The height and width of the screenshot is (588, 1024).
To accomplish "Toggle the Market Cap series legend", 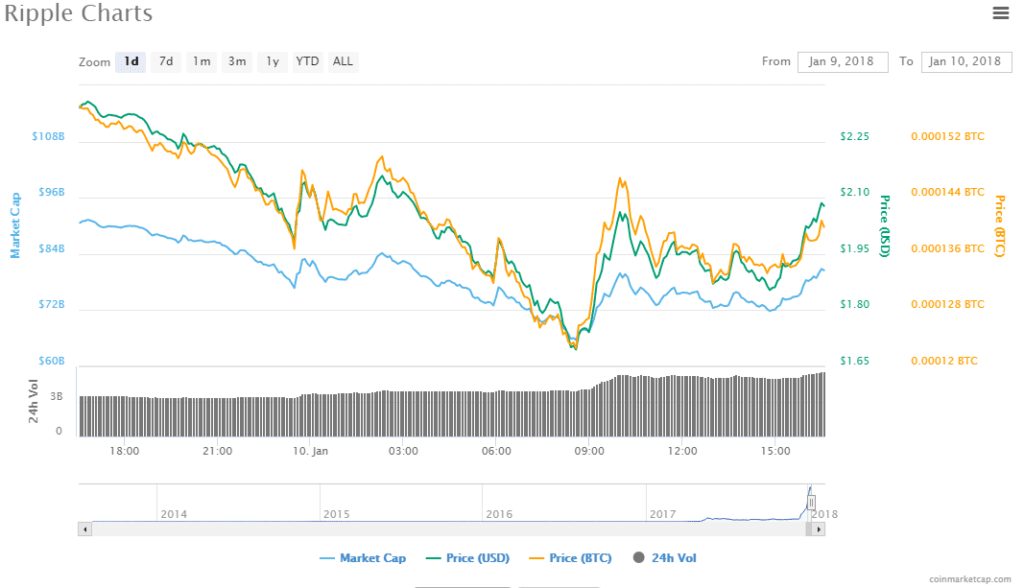I will pos(363,557).
